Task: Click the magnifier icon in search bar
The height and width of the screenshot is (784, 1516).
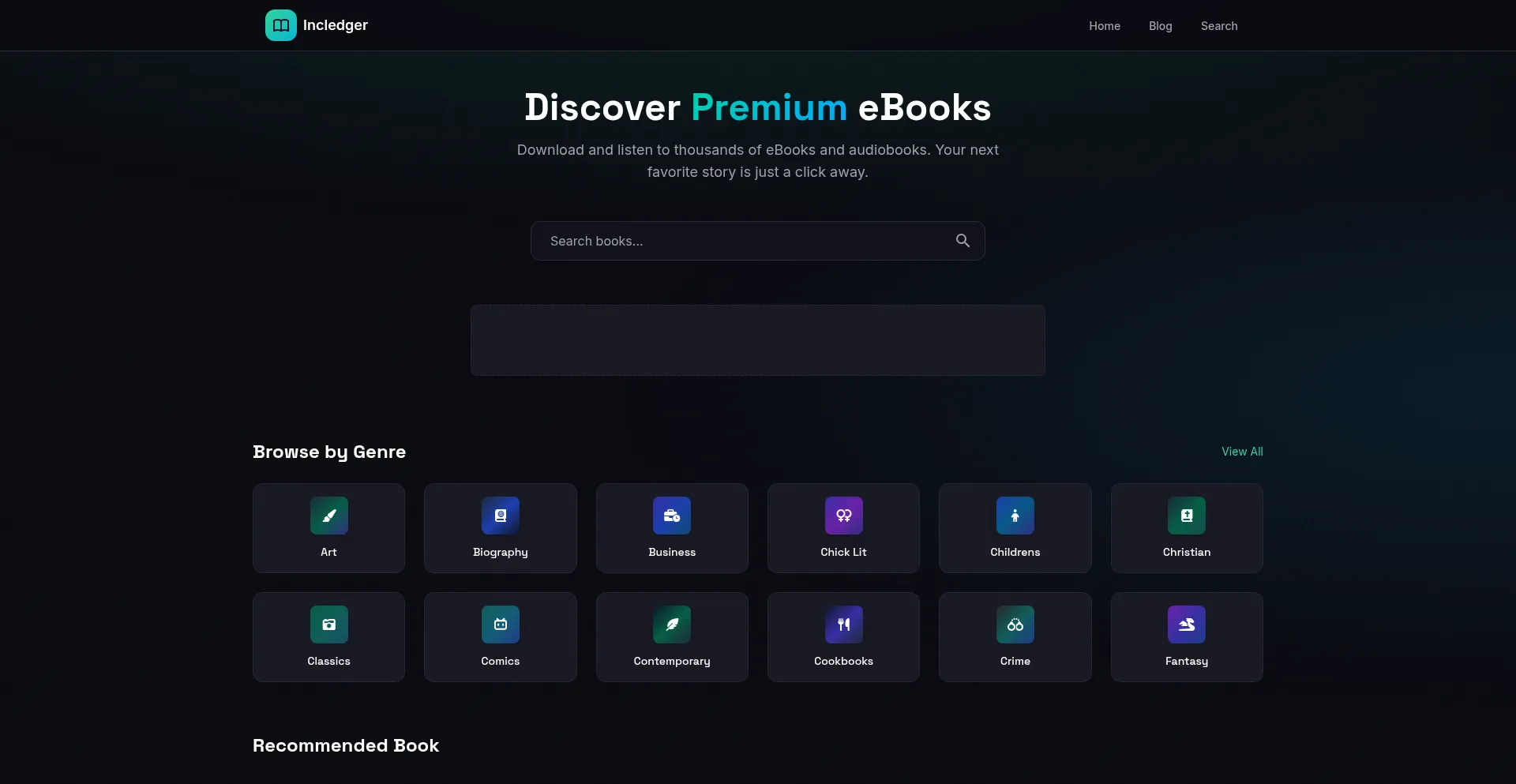Action: tap(963, 241)
